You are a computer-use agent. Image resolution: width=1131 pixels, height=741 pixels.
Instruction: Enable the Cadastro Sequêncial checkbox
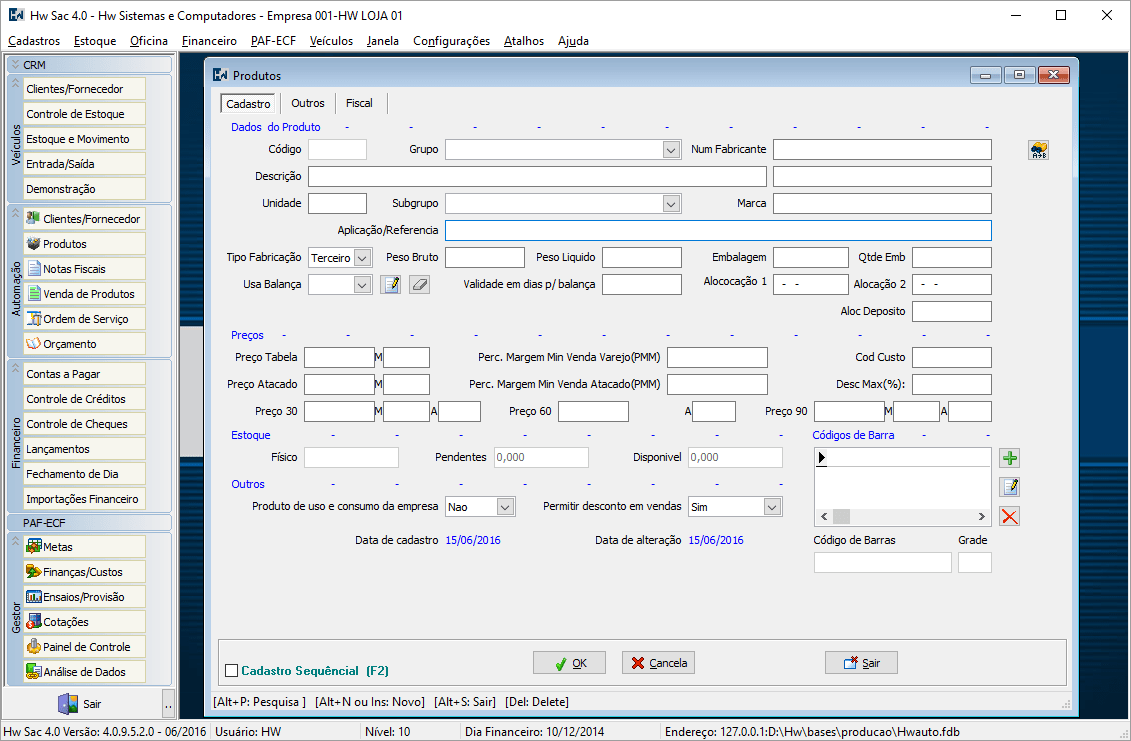point(232,671)
